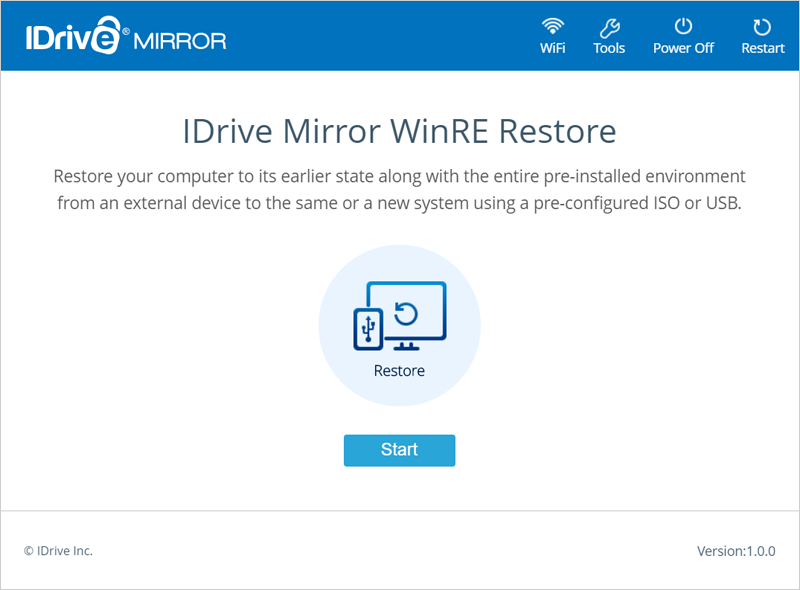Click the Restore caption under the icon
Screen dimensions: 800x590
tap(399, 371)
